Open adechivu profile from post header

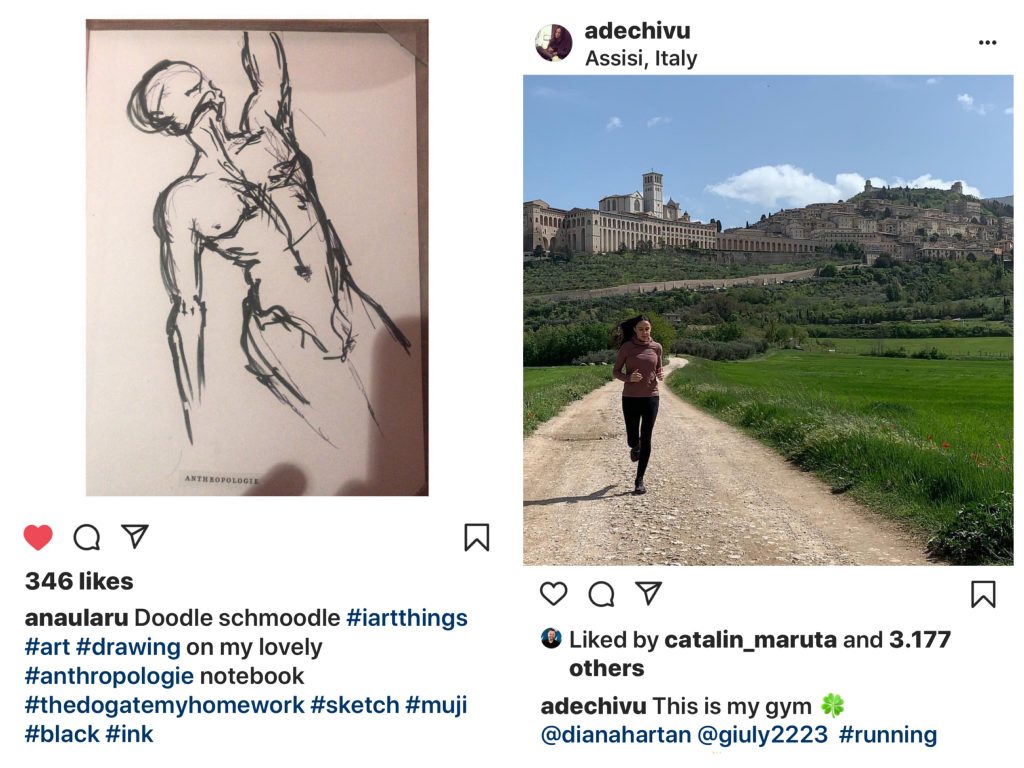637,31
